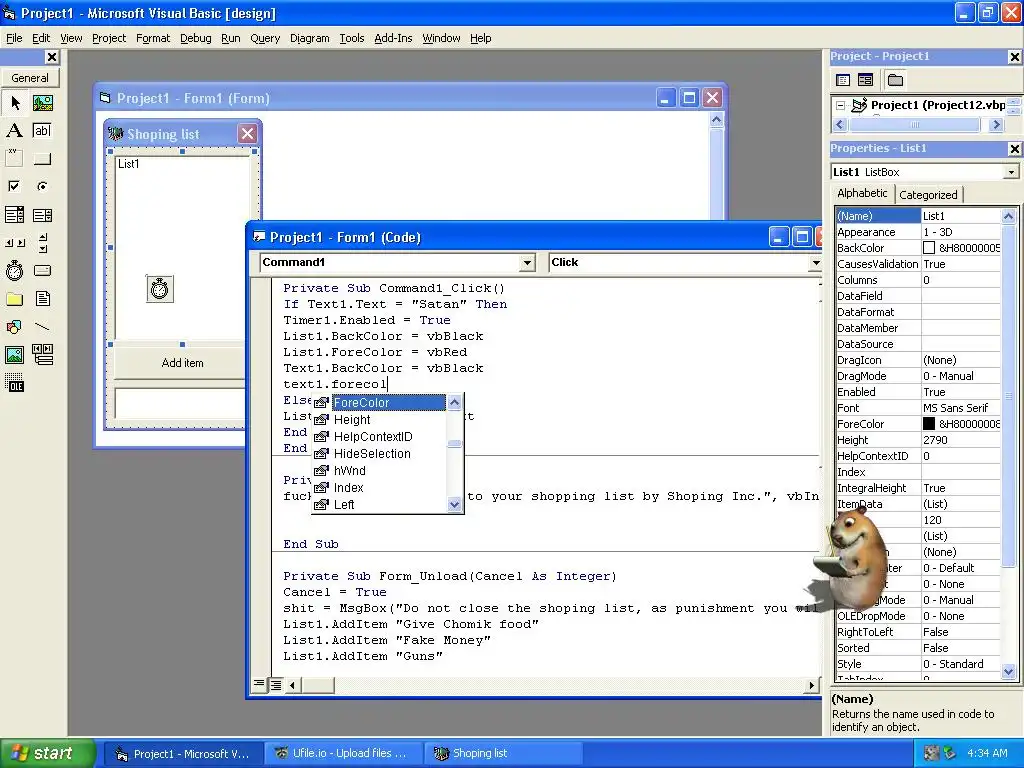1024x768 pixels.
Task: Close the toolbox panel
Action: click(52, 57)
